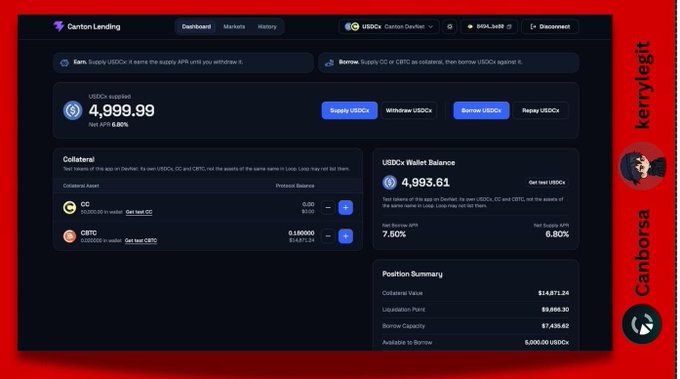Screen dimensions: 680x379
Task: Click the Position Summary heading
Action: click(x=412, y=274)
